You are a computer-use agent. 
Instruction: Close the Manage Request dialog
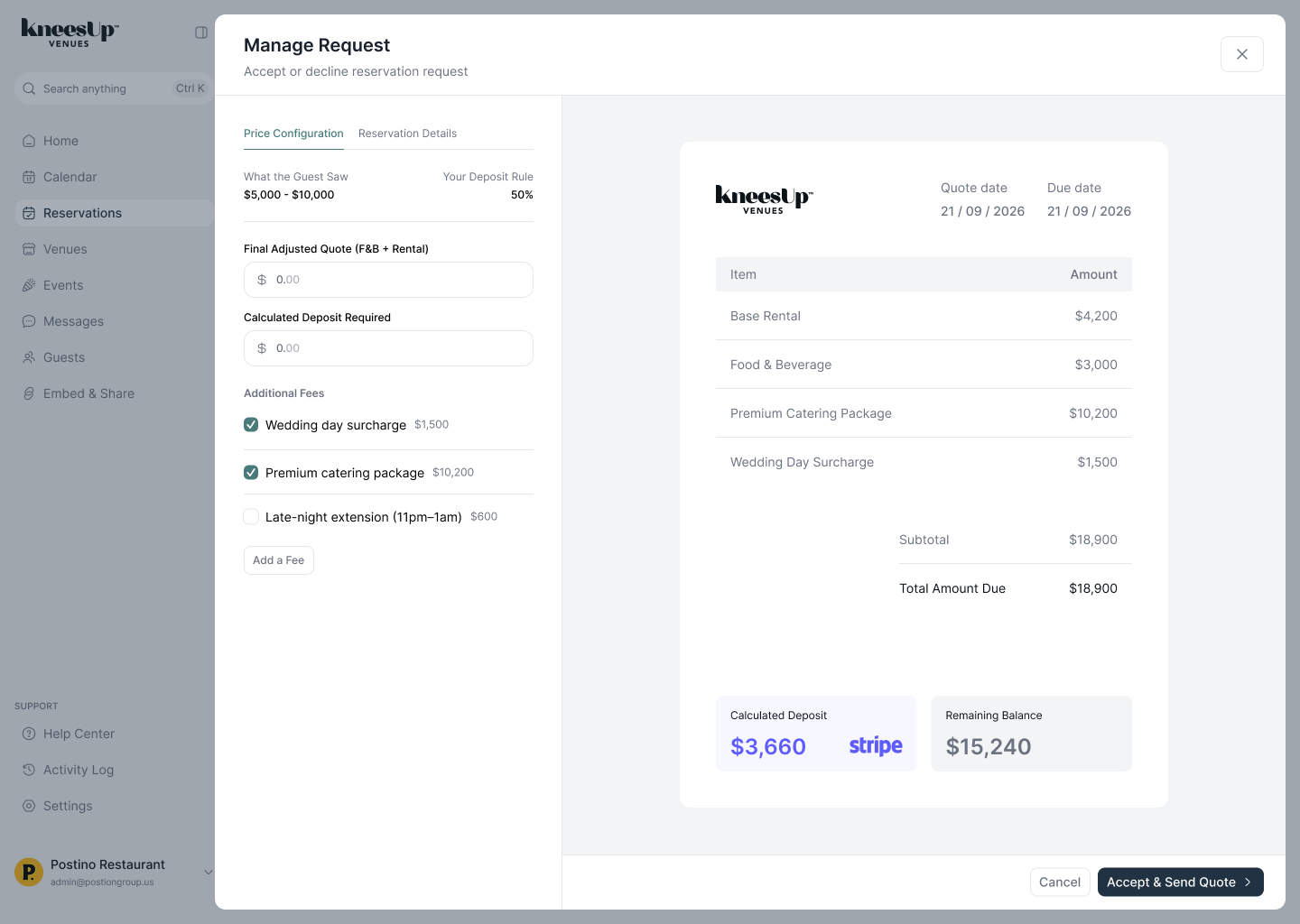pyautogui.click(x=1242, y=54)
